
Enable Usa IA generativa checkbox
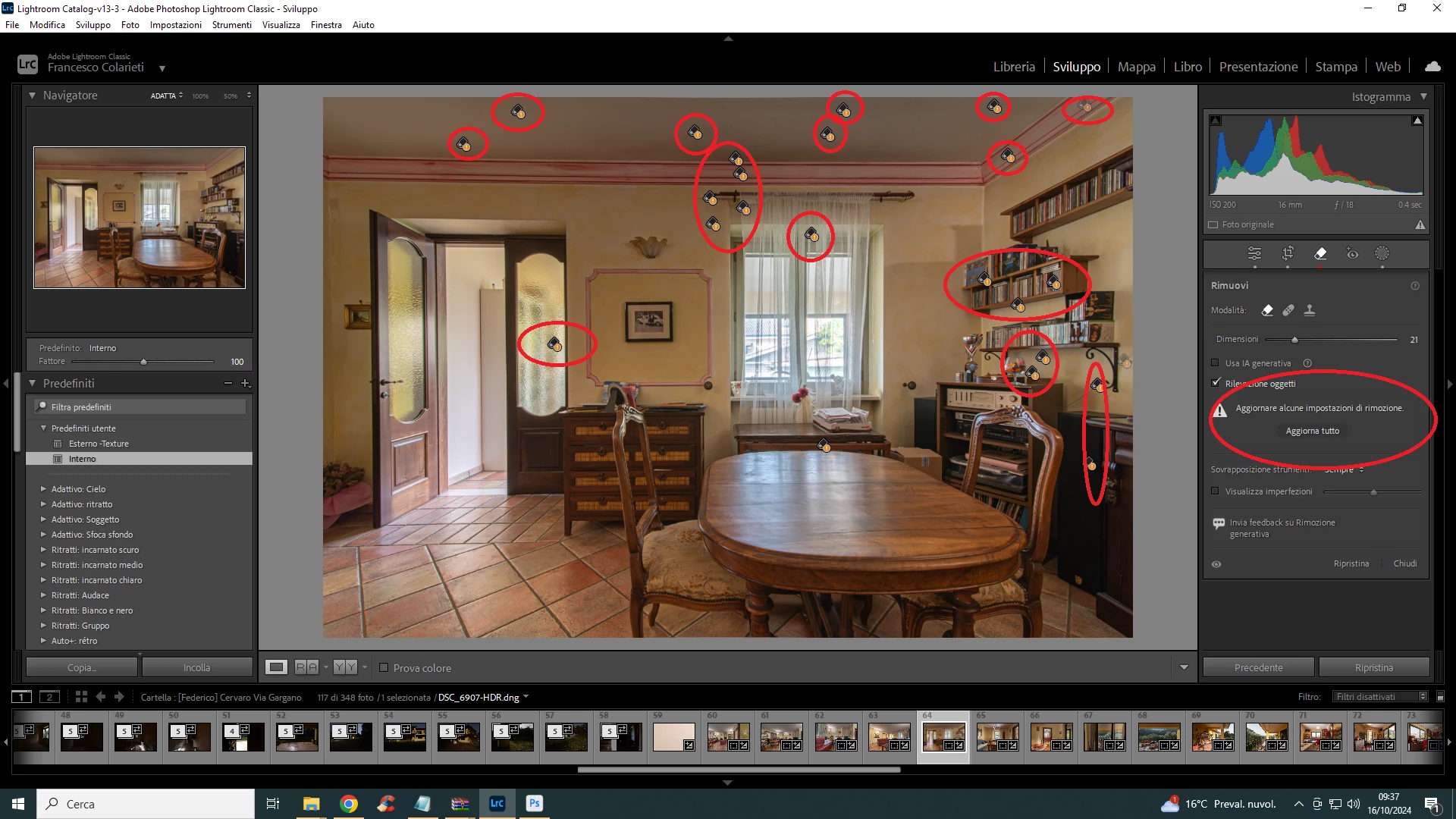click(1216, 363)
